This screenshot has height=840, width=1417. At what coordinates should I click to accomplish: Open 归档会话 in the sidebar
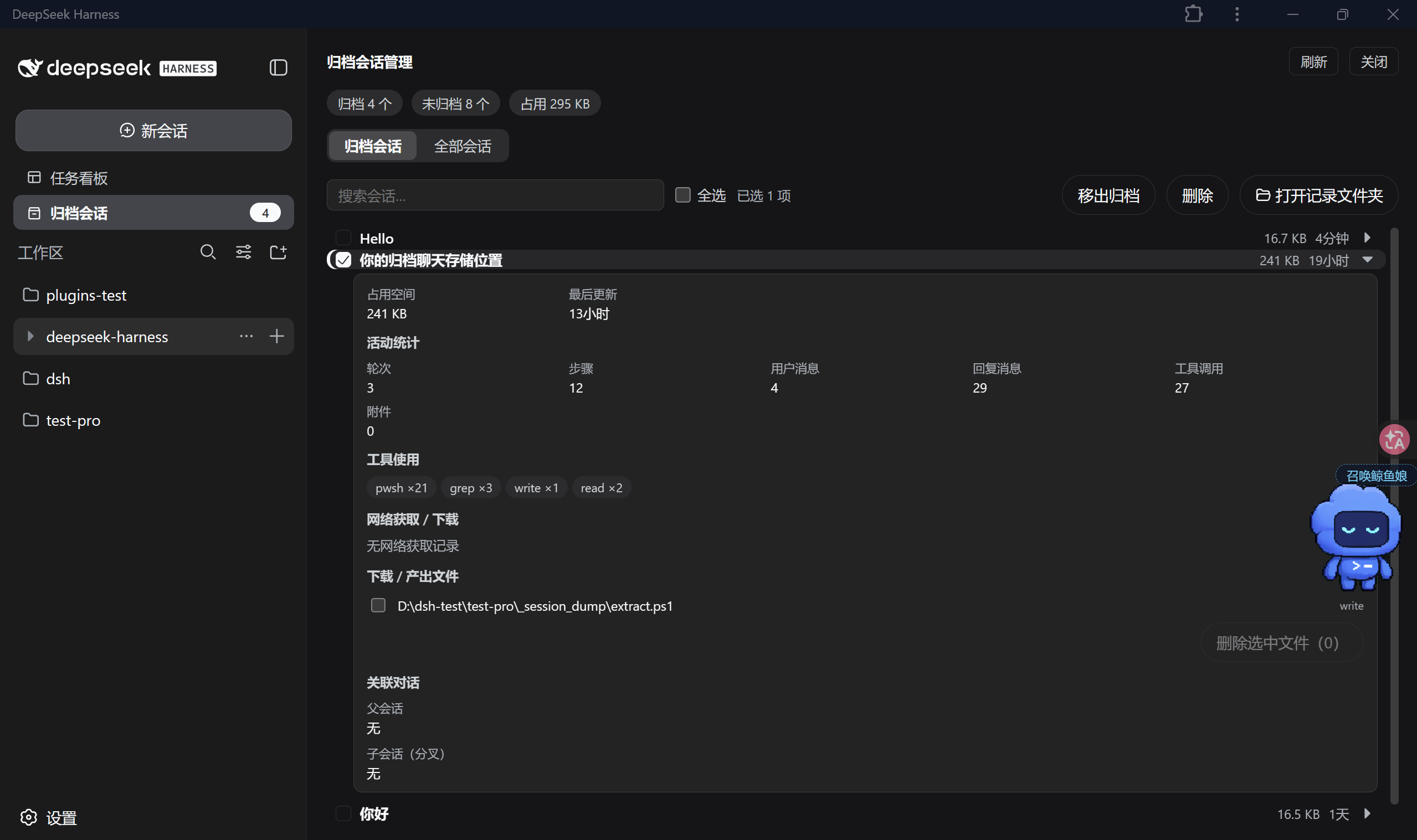(153, 213)
